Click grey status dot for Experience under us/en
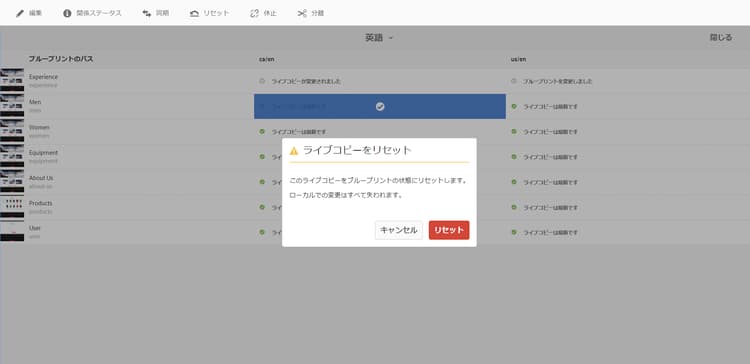The height and width of the screenshot is (364, 750). (x=514, y=81)
